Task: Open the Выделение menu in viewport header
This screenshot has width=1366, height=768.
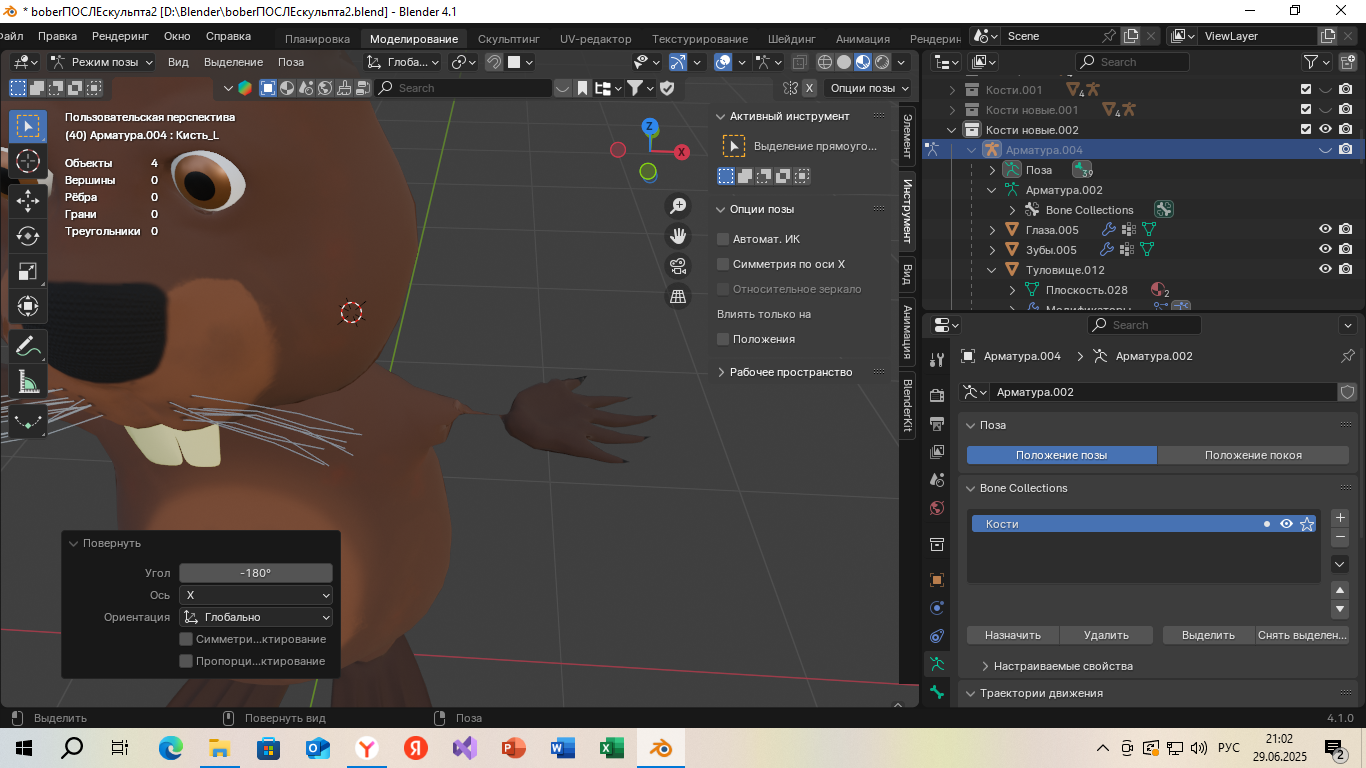Action: pos(233,62)
